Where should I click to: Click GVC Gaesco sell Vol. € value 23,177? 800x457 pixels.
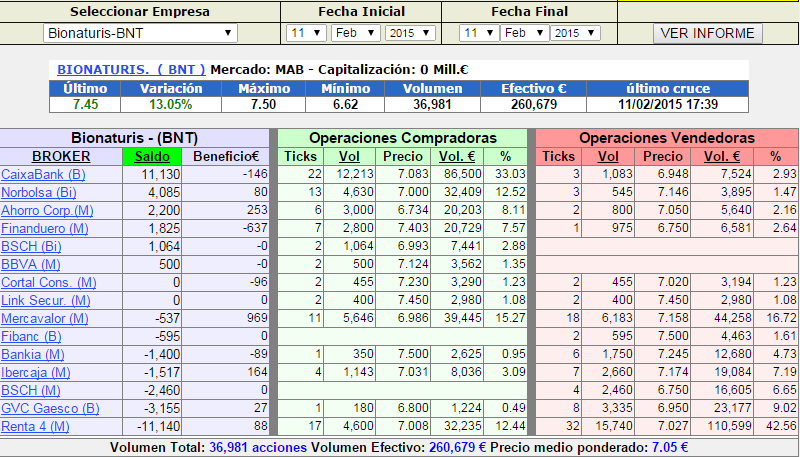click(733, 409)
